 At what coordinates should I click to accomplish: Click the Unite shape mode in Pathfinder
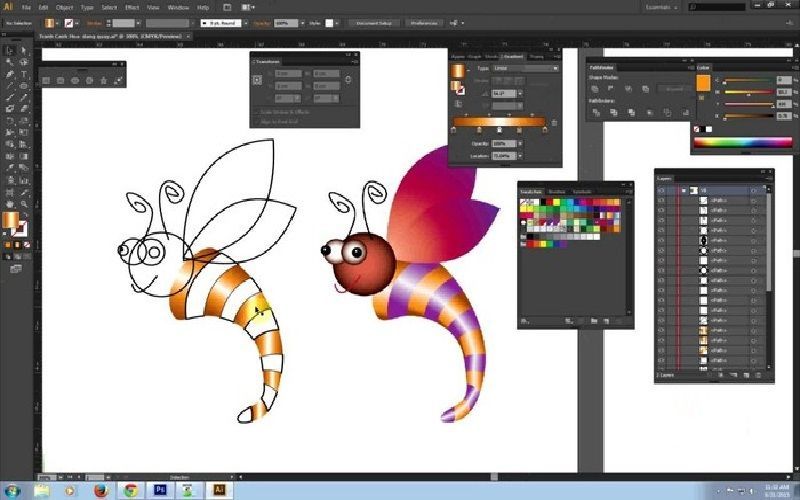click(594, 87)
